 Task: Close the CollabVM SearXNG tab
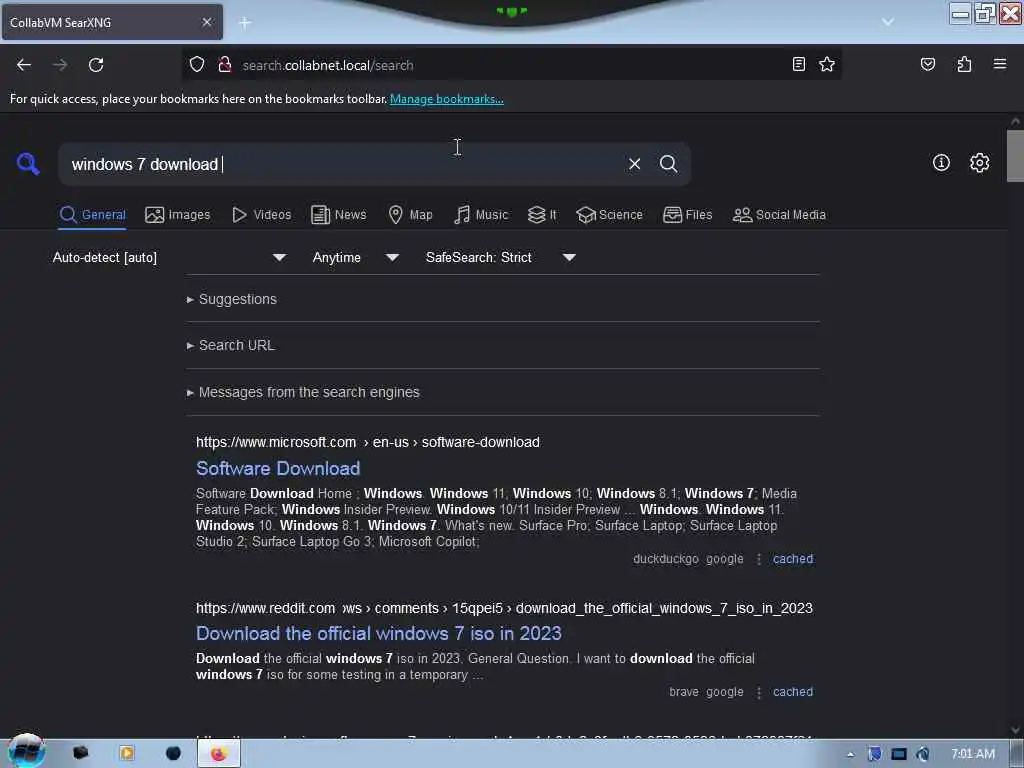(x=207, y=22)
